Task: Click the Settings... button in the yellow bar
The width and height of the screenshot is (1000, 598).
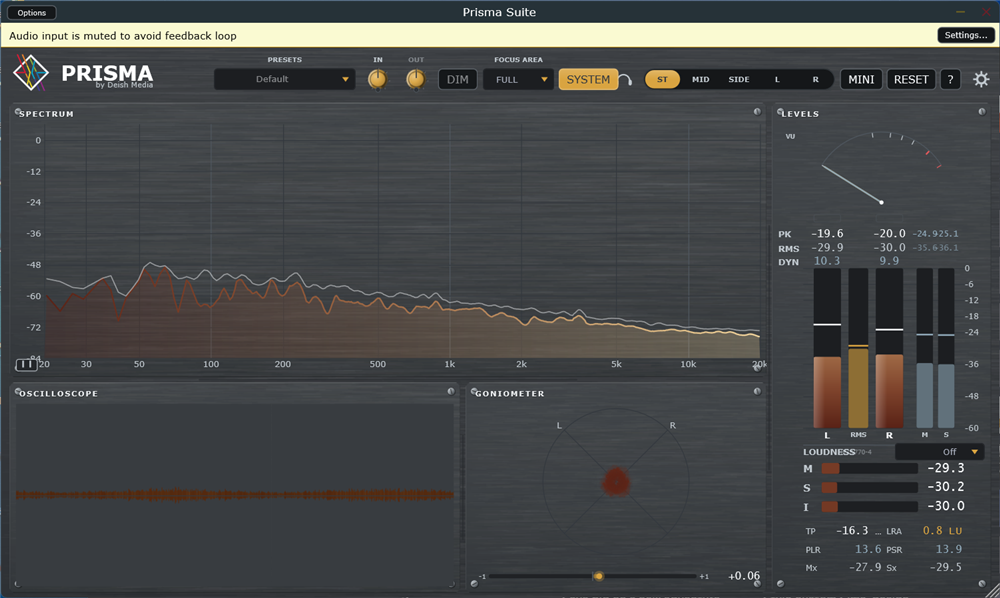Action: click(966, 35)
